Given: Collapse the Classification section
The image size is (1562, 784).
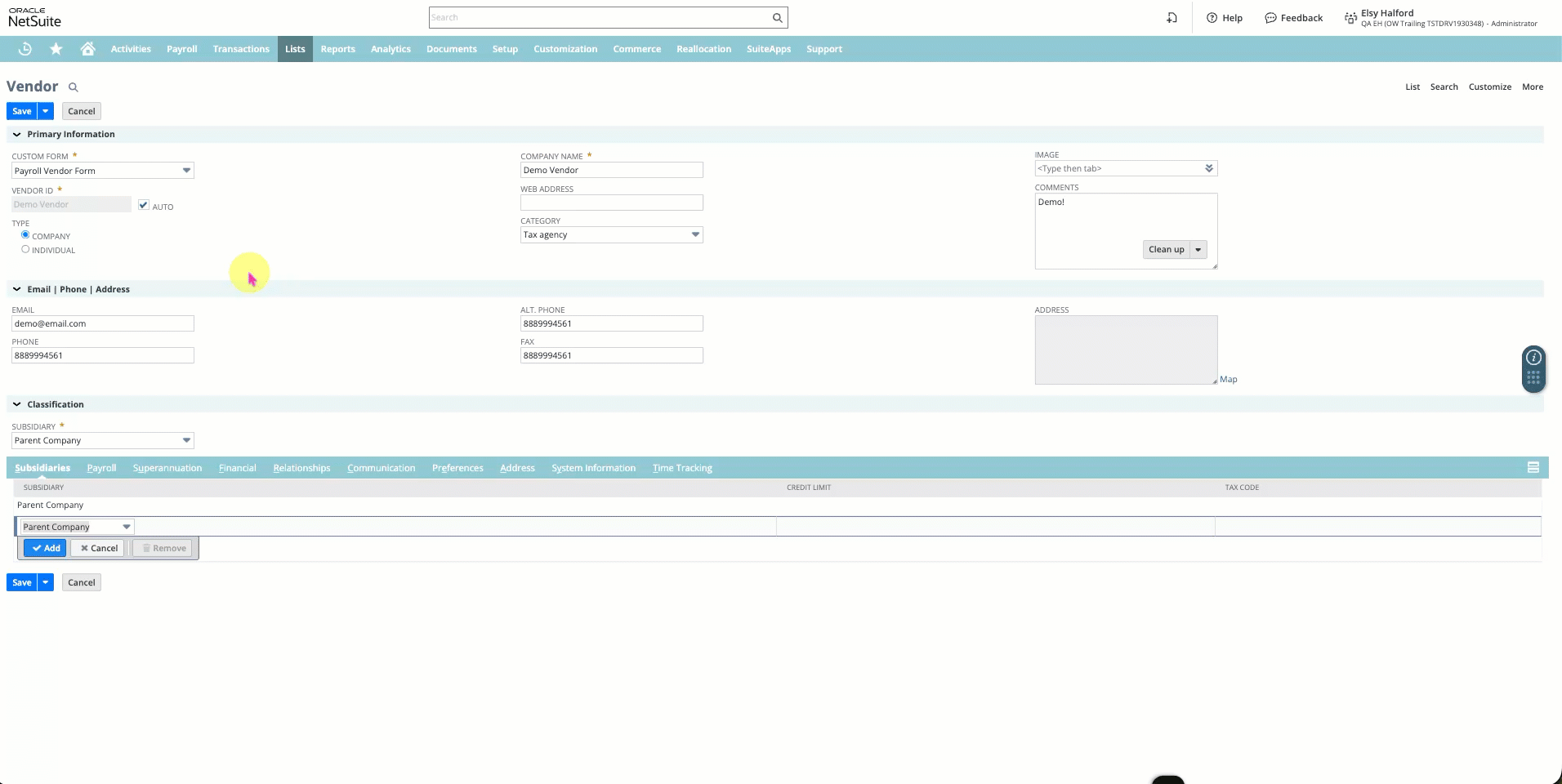Looking at the screenshot, I should click(16, 404).
